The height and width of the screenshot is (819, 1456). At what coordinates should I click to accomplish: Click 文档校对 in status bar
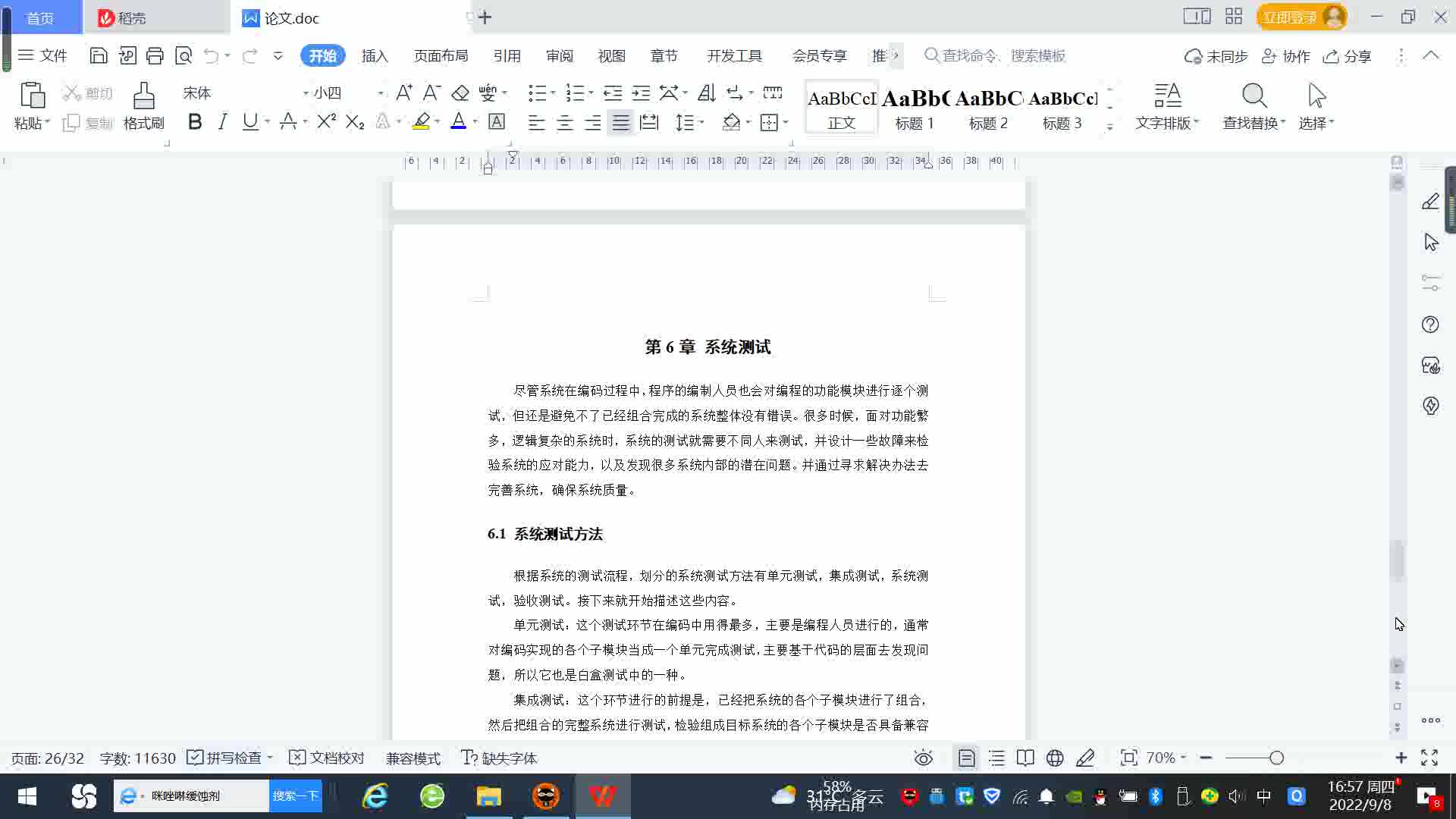coord(327,758)
